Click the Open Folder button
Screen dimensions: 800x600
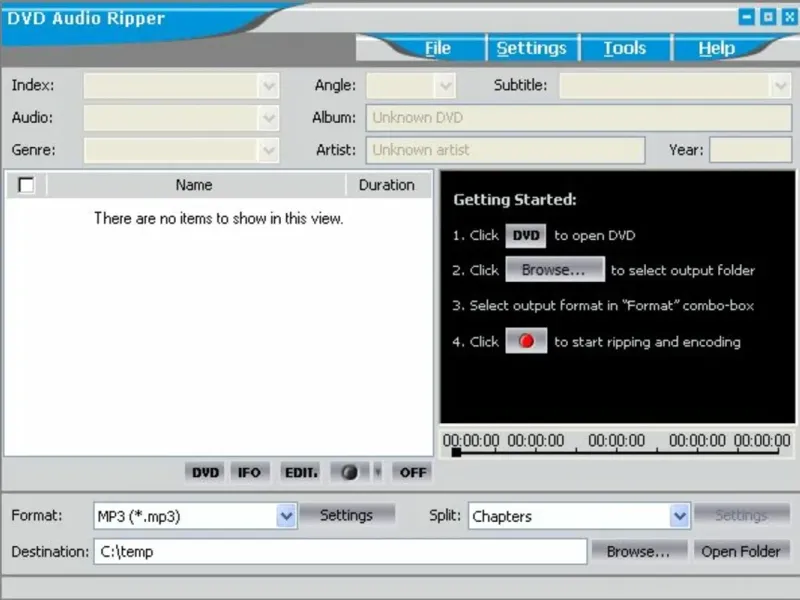(741, 552)
